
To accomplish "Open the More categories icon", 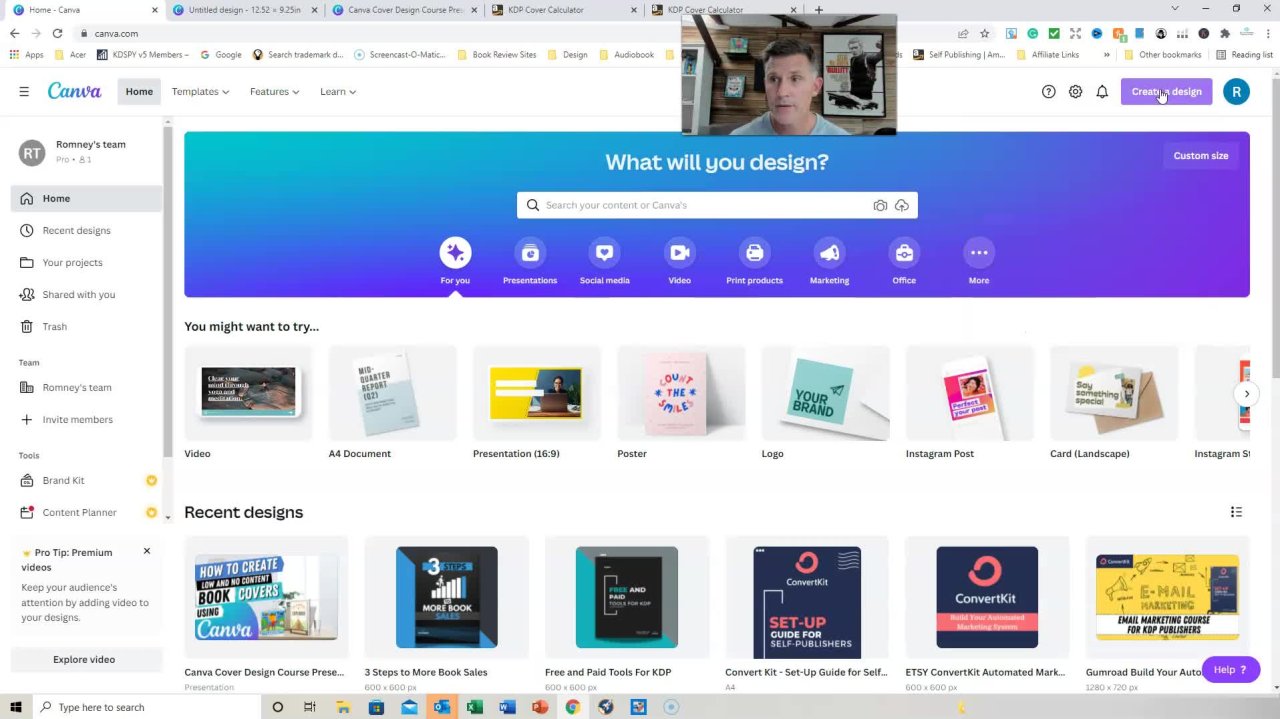I will pyautogui.click(x=979, y=253).
